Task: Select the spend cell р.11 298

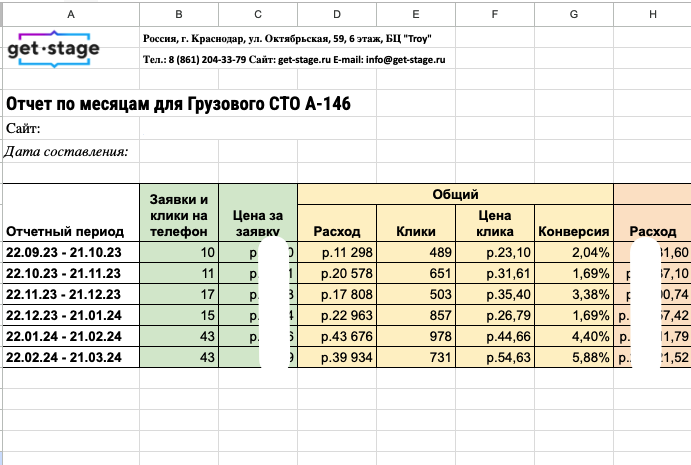Action: 337,252
